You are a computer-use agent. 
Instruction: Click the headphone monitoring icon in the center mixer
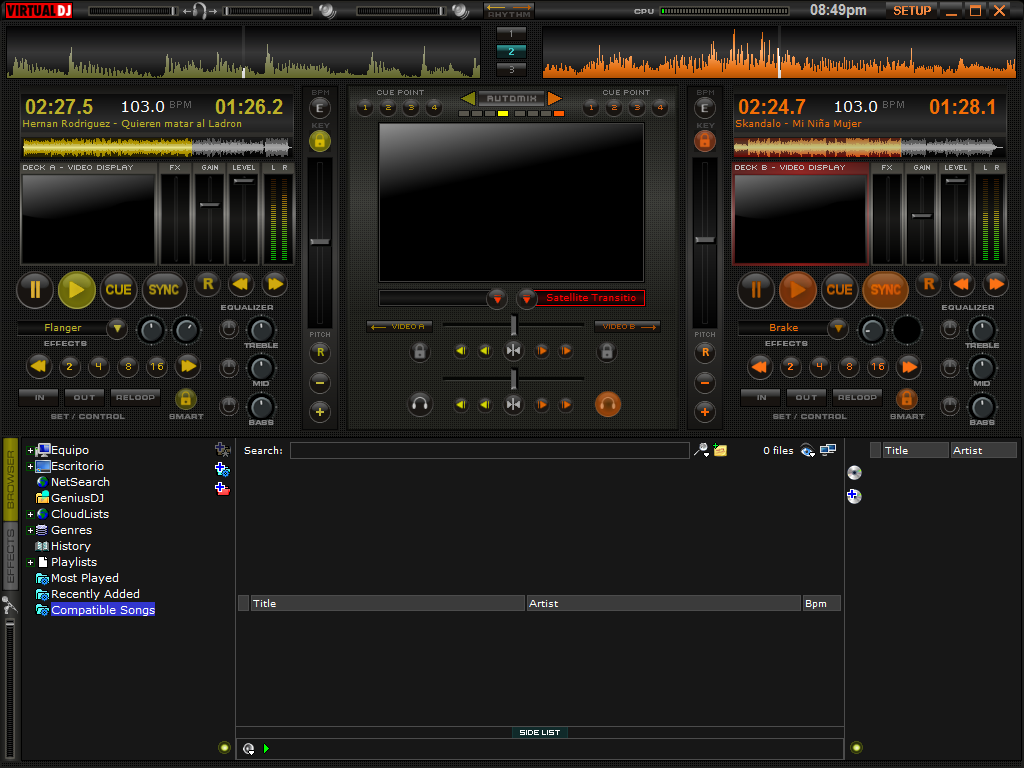point(420,404)
